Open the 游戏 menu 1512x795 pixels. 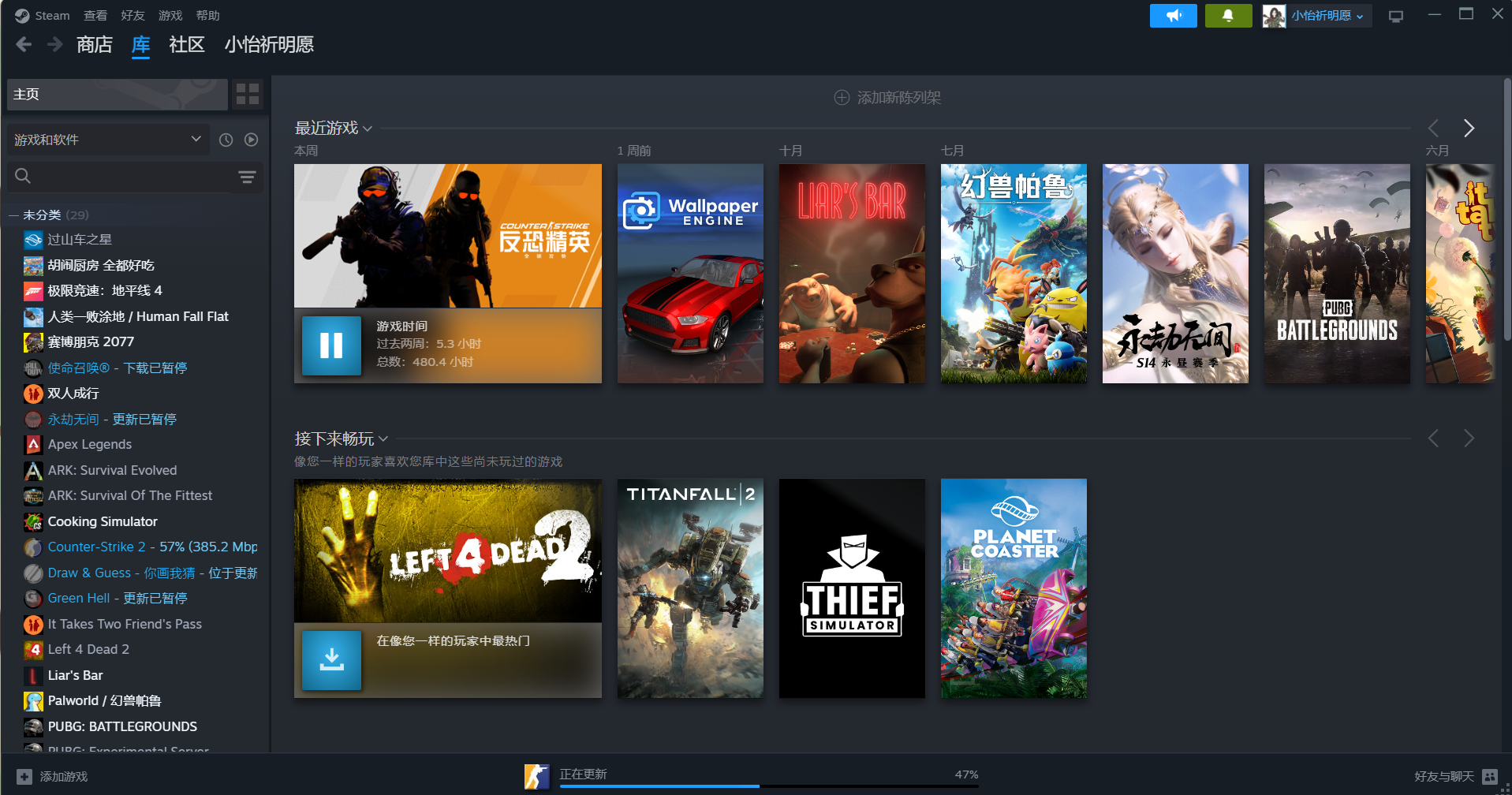(170, 15)
